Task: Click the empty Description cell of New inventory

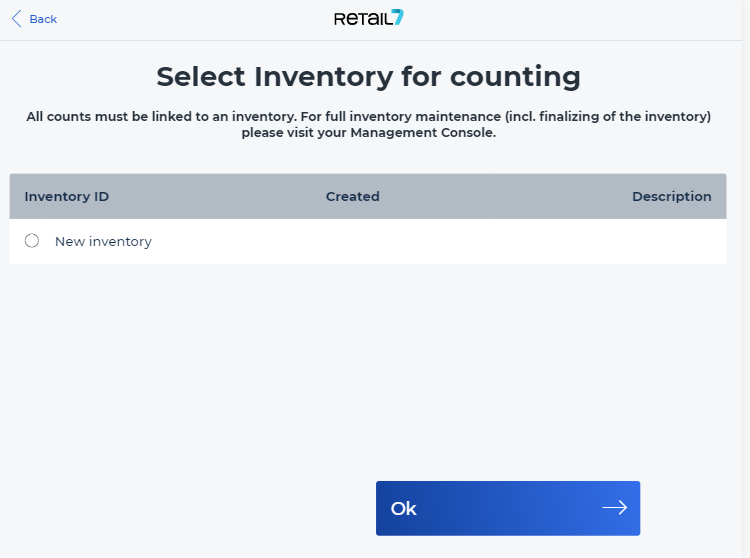Action: [608, 241]
